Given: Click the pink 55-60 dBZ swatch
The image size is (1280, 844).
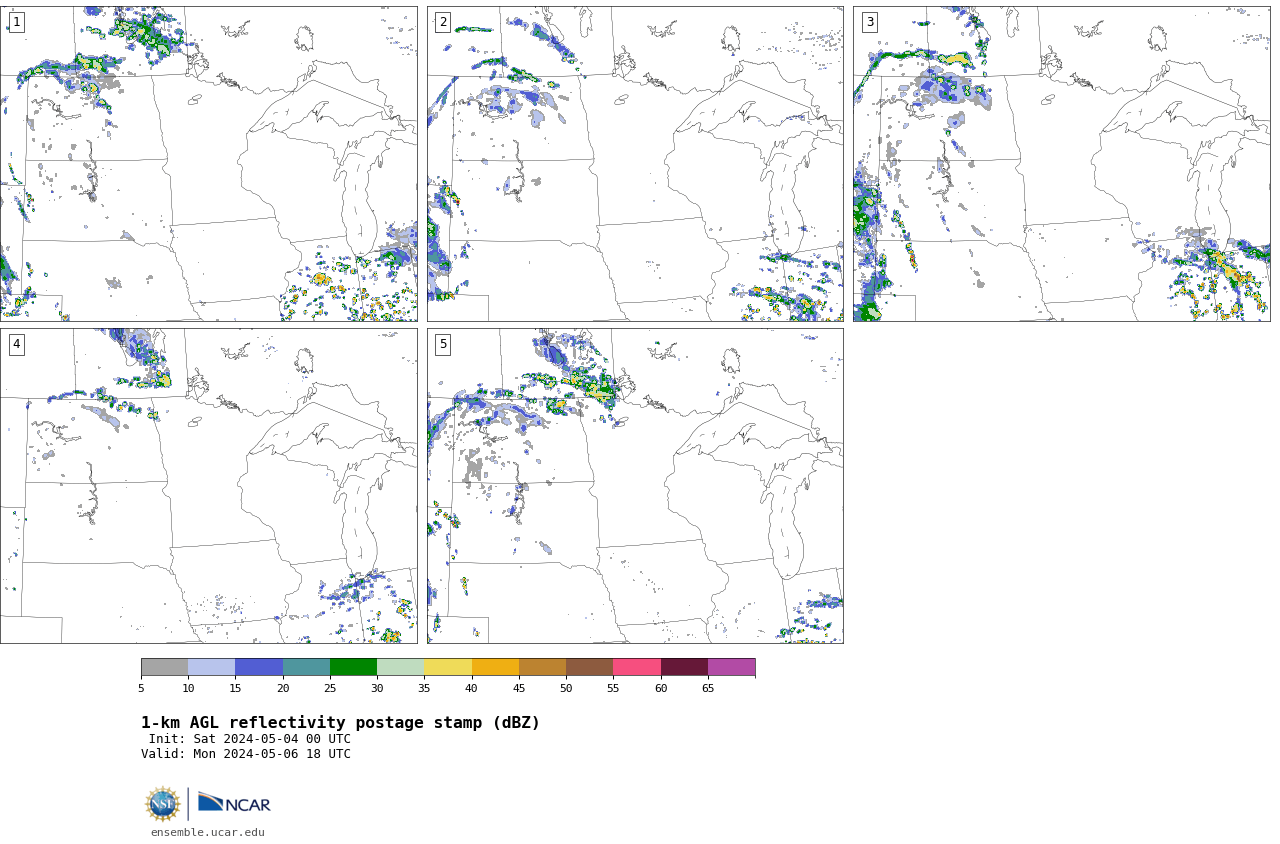Looking at the screenshot, I should (637, 667).
